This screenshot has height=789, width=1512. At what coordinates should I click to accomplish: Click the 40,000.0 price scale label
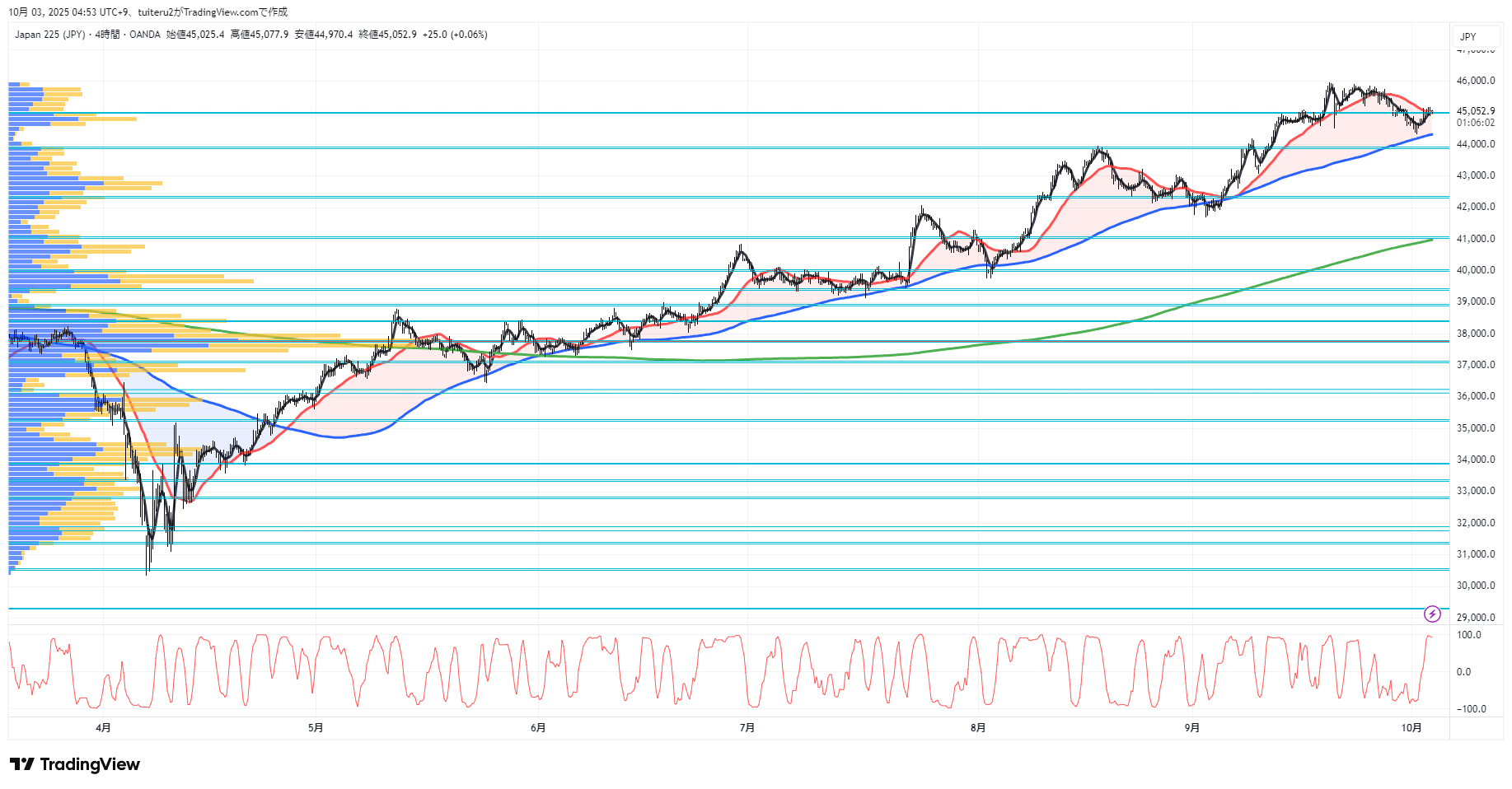[x=1475, y=270]
